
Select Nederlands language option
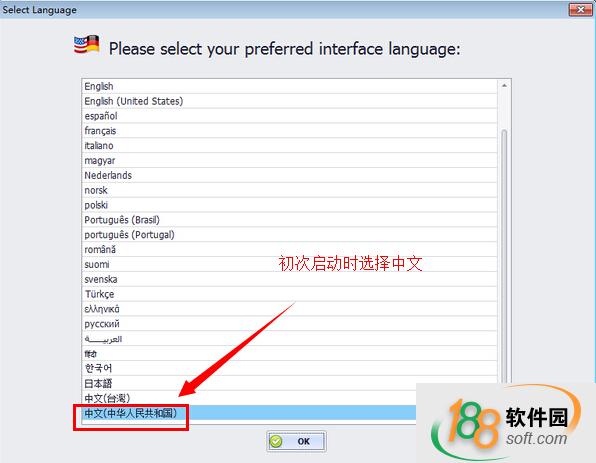coord(289,175)
